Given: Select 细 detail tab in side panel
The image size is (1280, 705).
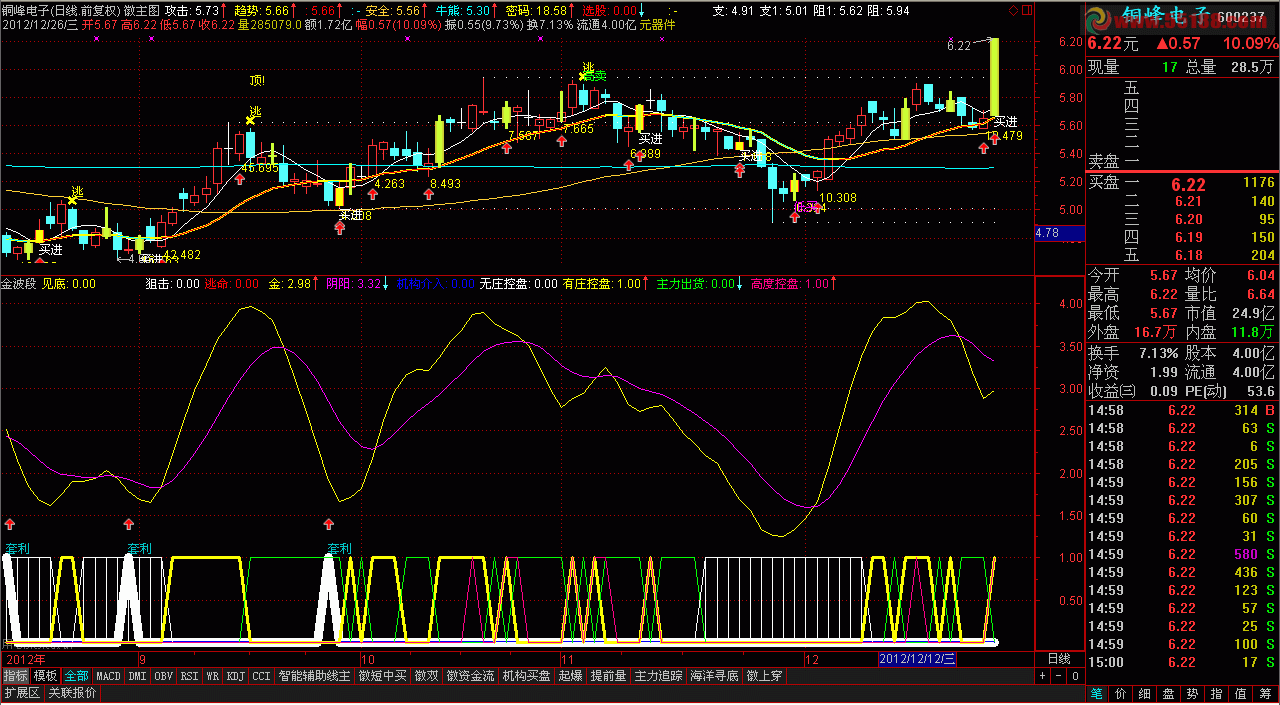Looking at the screenshot, I should coord(1144,693).
